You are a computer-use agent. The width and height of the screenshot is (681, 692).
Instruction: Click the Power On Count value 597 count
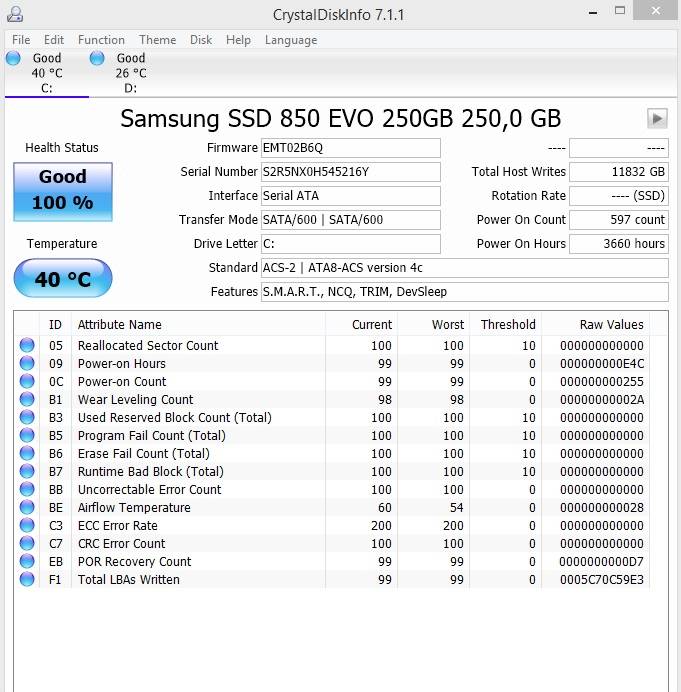coord(619,220)
